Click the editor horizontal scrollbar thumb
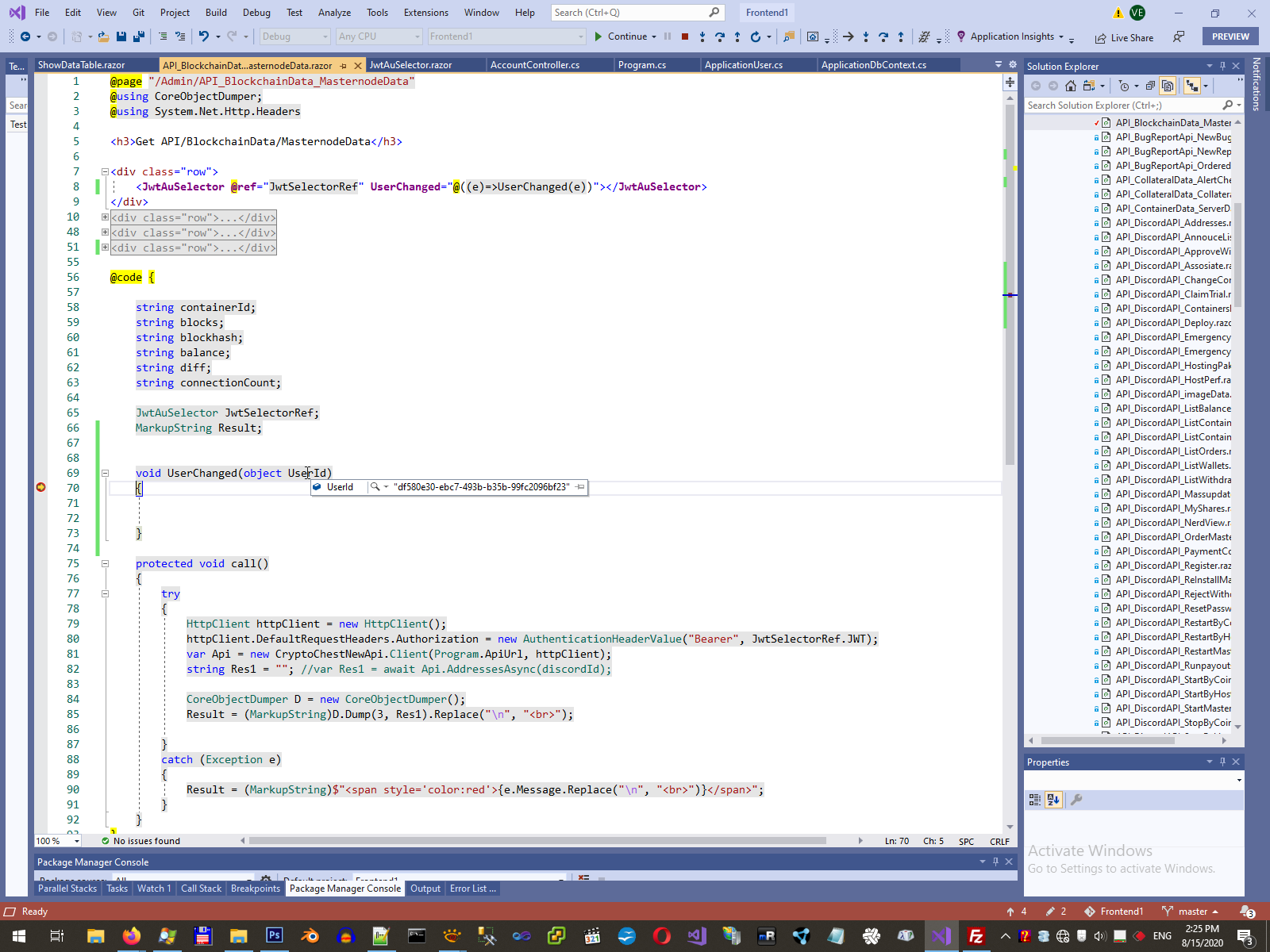The height and width of the screenshot is (952, 1270). (537, 841)
